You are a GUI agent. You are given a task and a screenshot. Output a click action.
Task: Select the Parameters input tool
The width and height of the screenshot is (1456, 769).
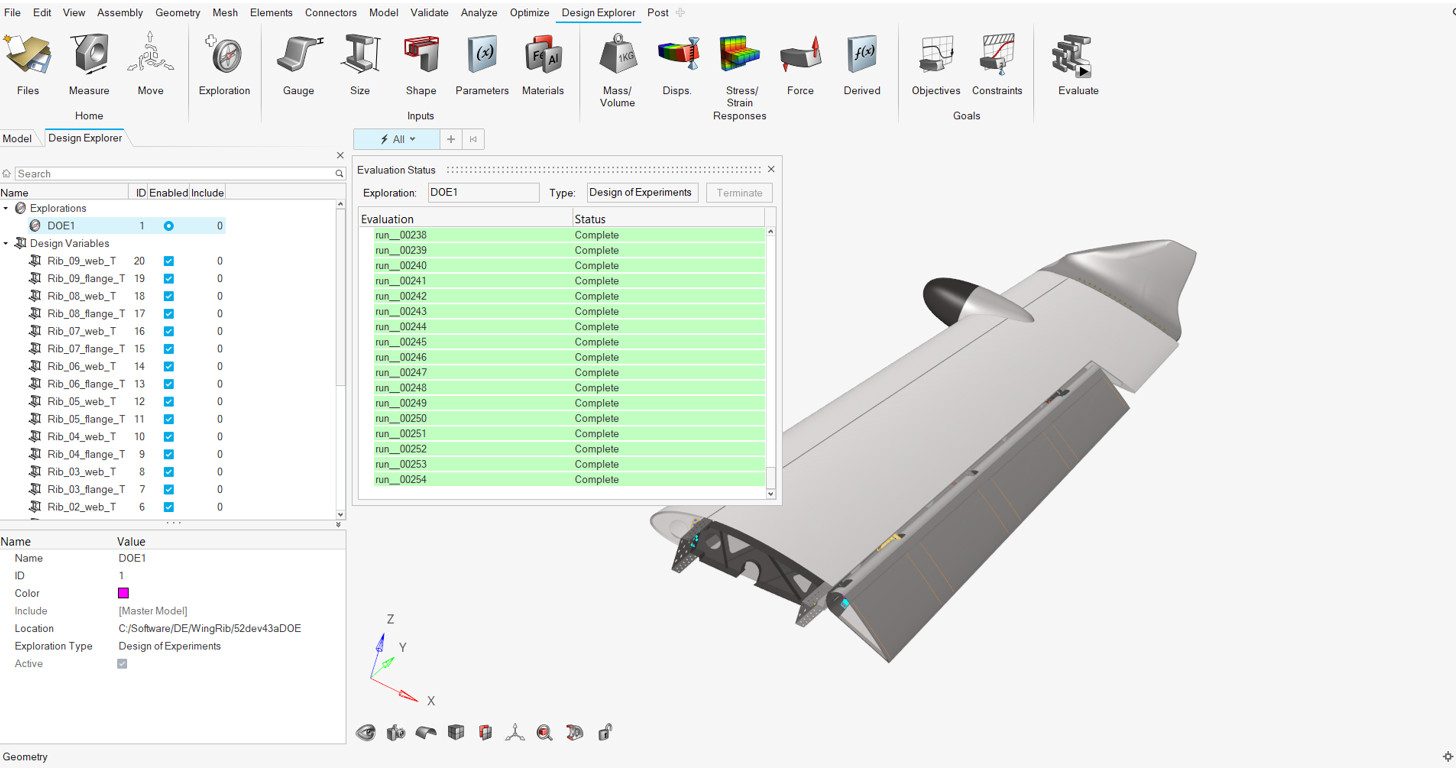pyautogui.click(x=481, y=62)
